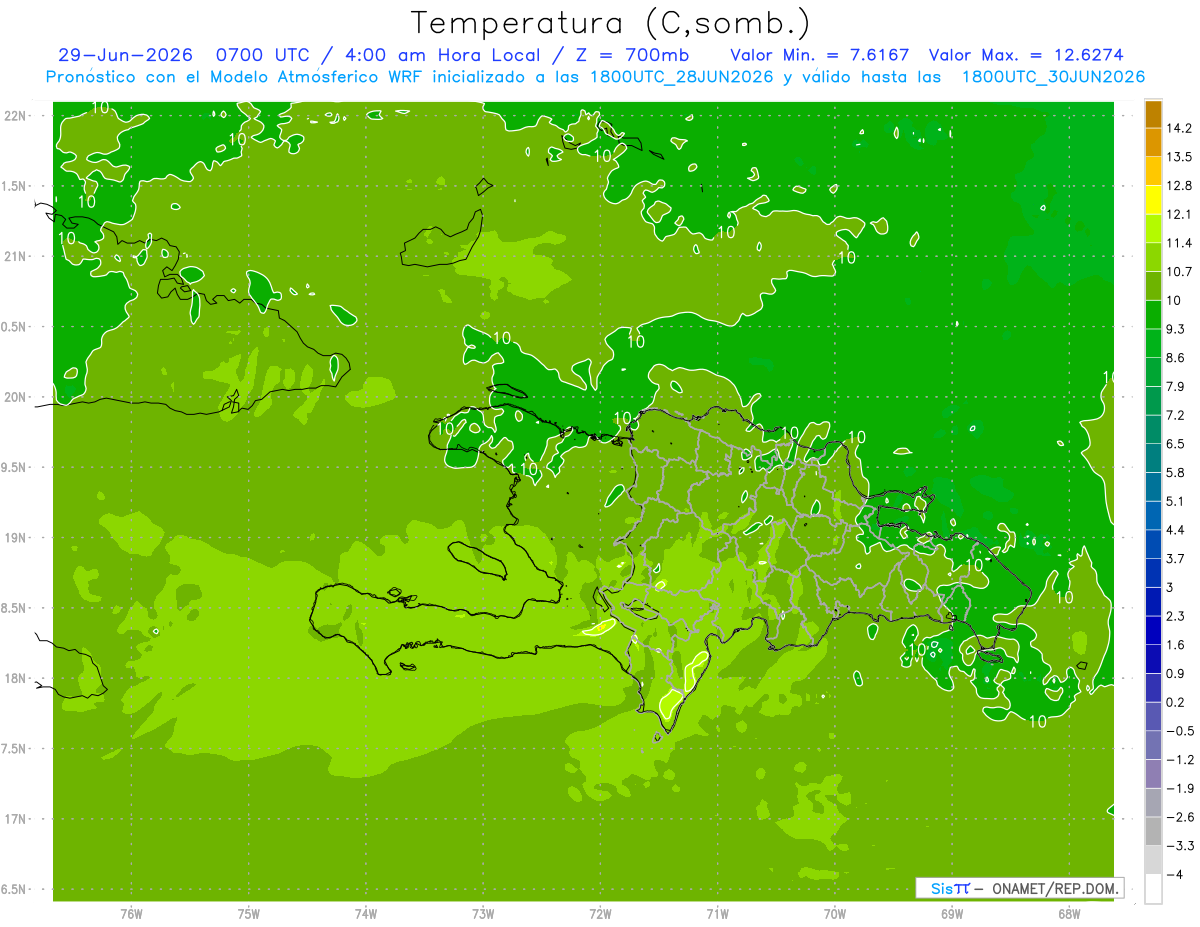
Task: Click the longitude axis label "68W"
Action: pos(1068,914)
